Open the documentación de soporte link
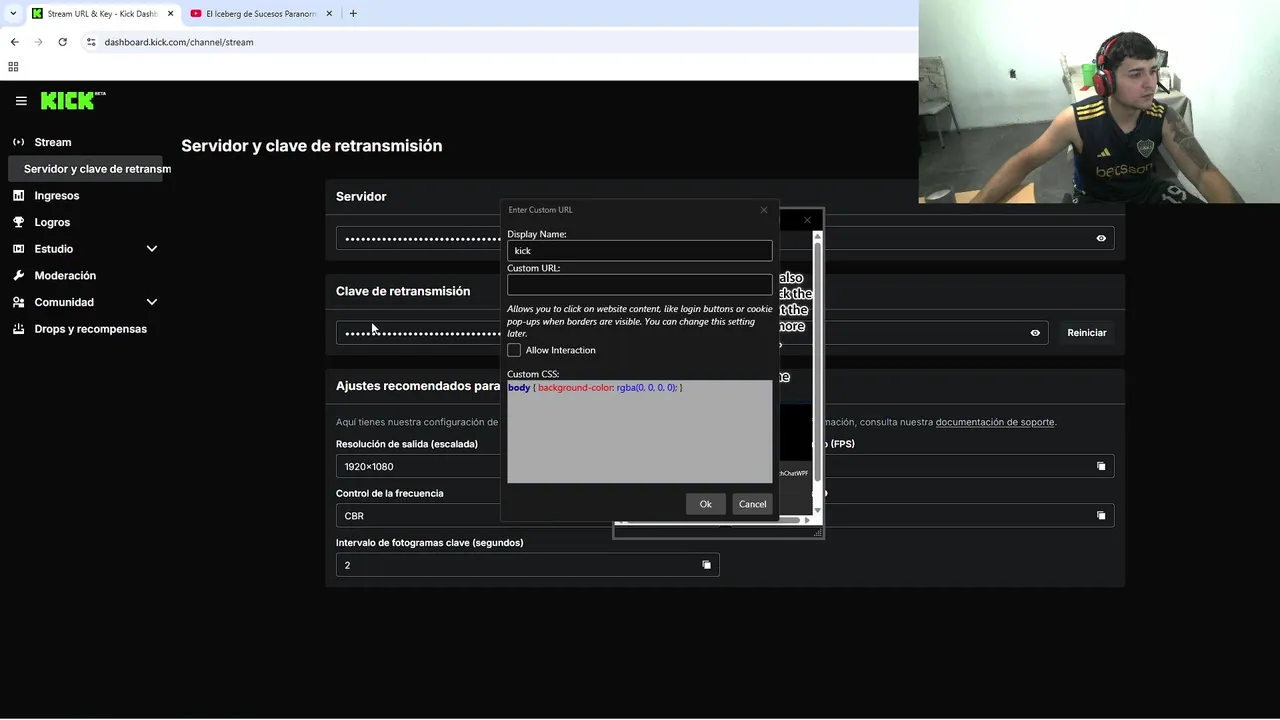This screenshot has width=1280, height=720. (x=995, y=422)
